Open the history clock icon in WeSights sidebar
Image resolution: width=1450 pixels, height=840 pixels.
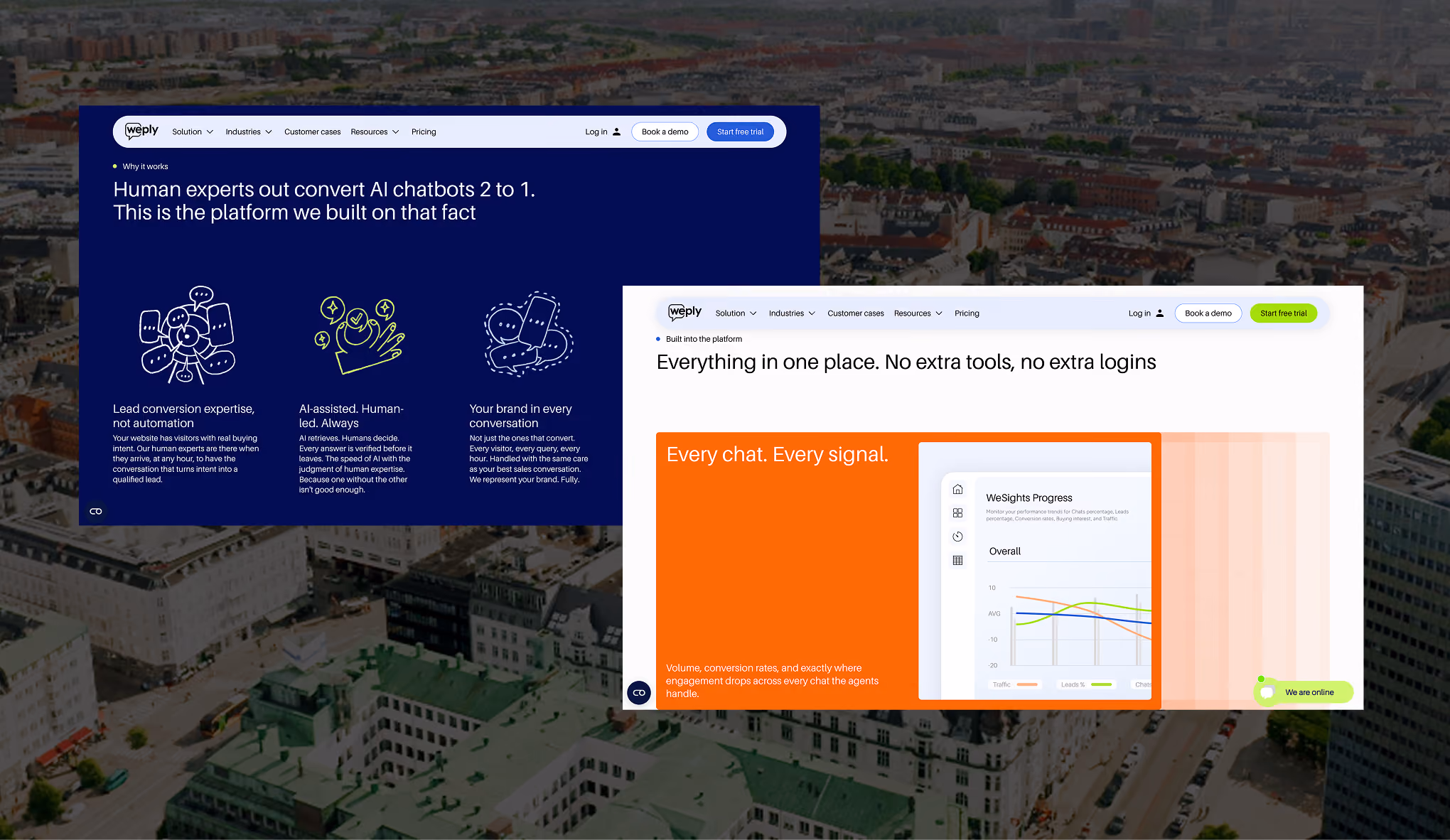[x=958, y=537]
